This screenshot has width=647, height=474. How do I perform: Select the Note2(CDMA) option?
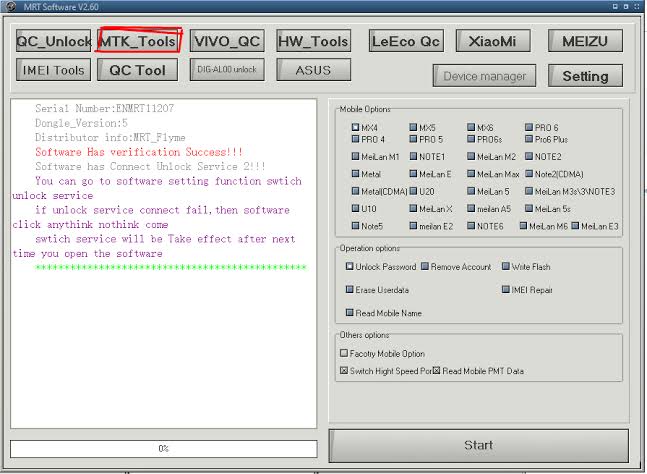(x=529, y=174)
